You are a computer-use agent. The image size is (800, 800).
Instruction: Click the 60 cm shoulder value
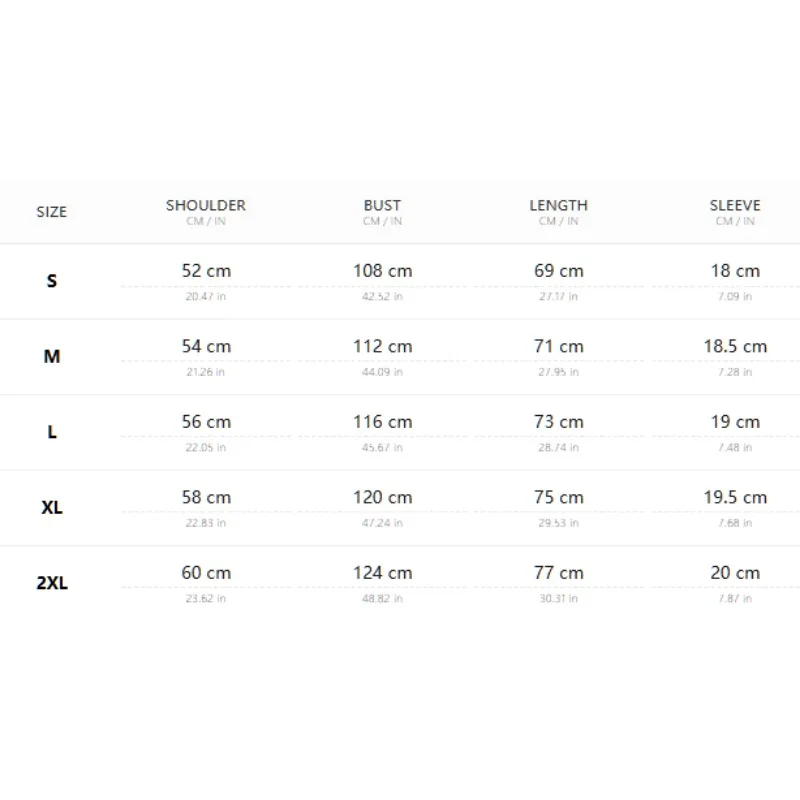click(206, 572)
